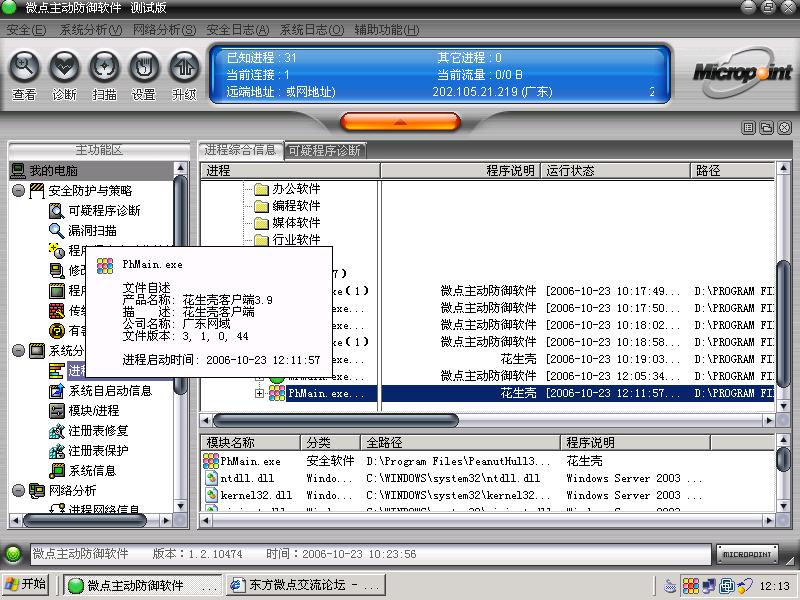This screenshot has height=600, width=800.
Task: Click the PhMain.exe colorful process icon
Action: point(277,393)
